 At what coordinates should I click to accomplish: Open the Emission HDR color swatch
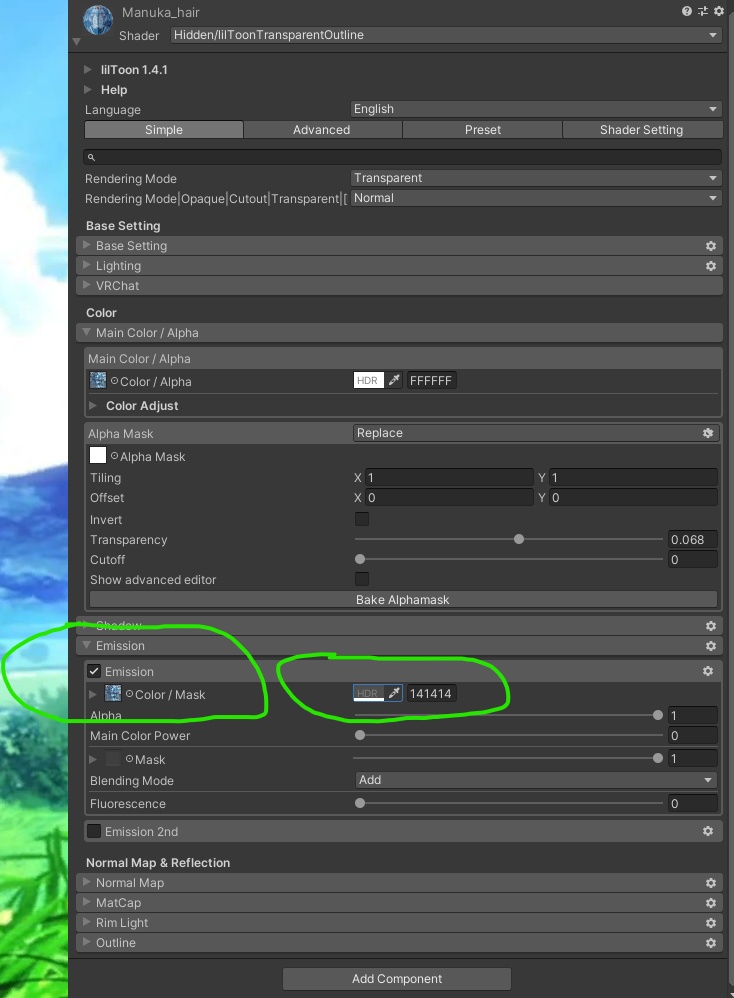(369, 693)
